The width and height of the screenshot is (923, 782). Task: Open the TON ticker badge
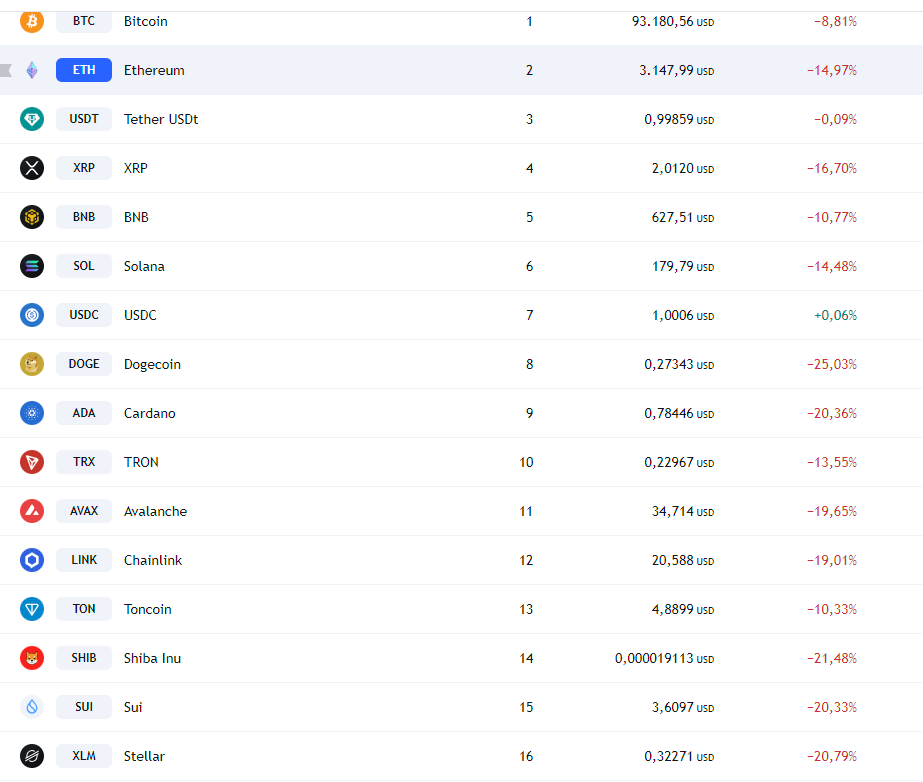tap(84, 609)
